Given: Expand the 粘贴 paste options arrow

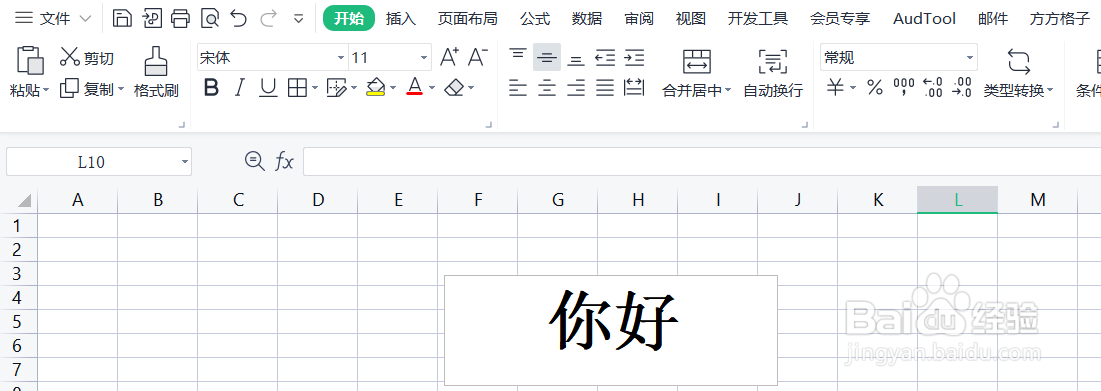Looking at the screenshot, I should pyautogui.click(x=46, y=91).
